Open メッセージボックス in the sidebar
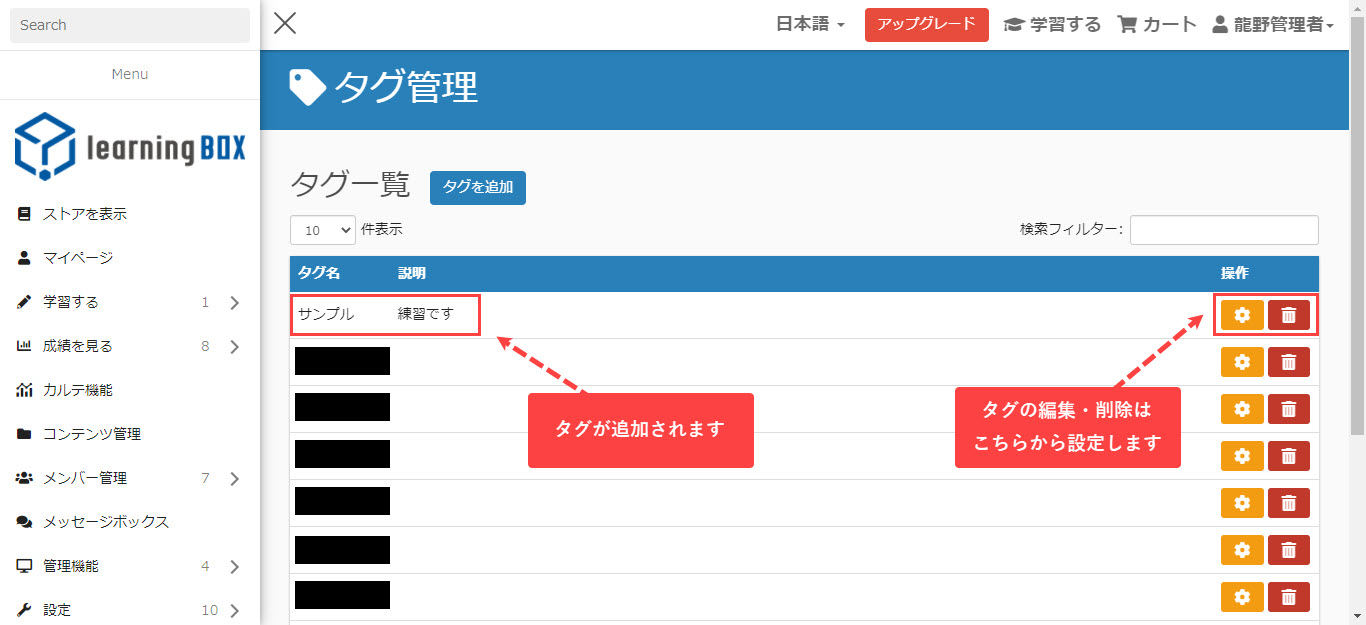Image resolution: width=1366 pixels, height=625 pixels. 105,522
